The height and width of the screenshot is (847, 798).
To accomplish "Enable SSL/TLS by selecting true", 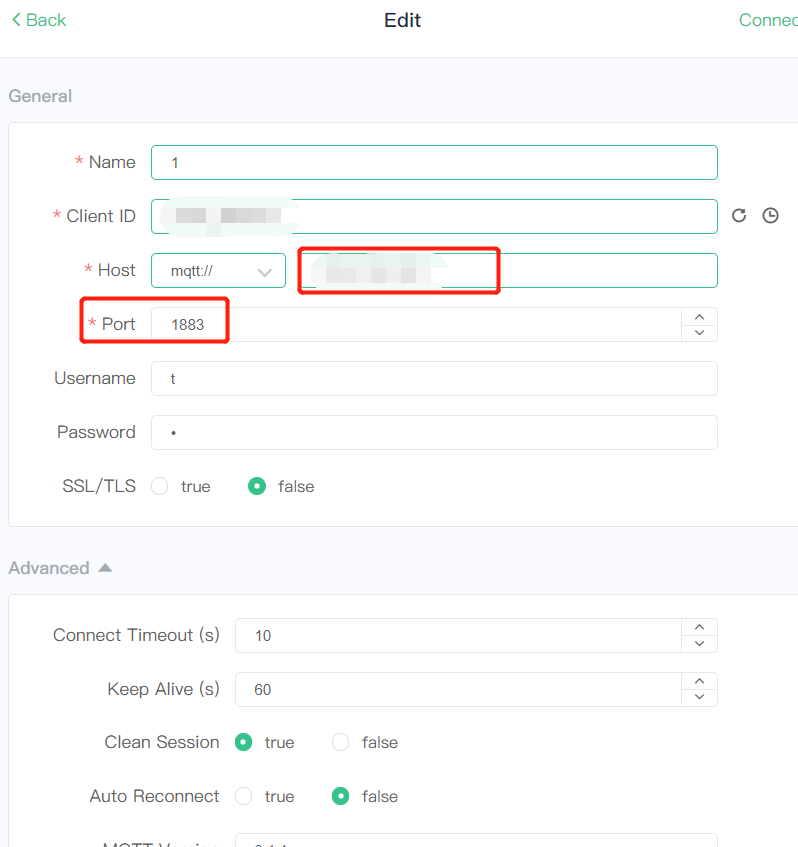I will pos(159,486).
